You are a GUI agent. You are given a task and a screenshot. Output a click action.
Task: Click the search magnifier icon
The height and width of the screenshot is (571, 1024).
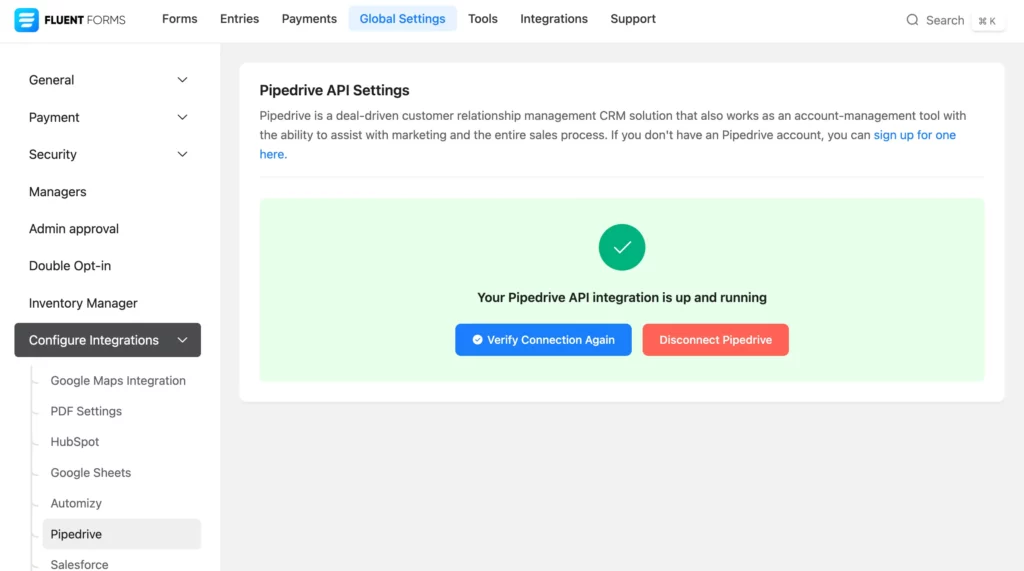pyautogui.click(x=912, y=20)
